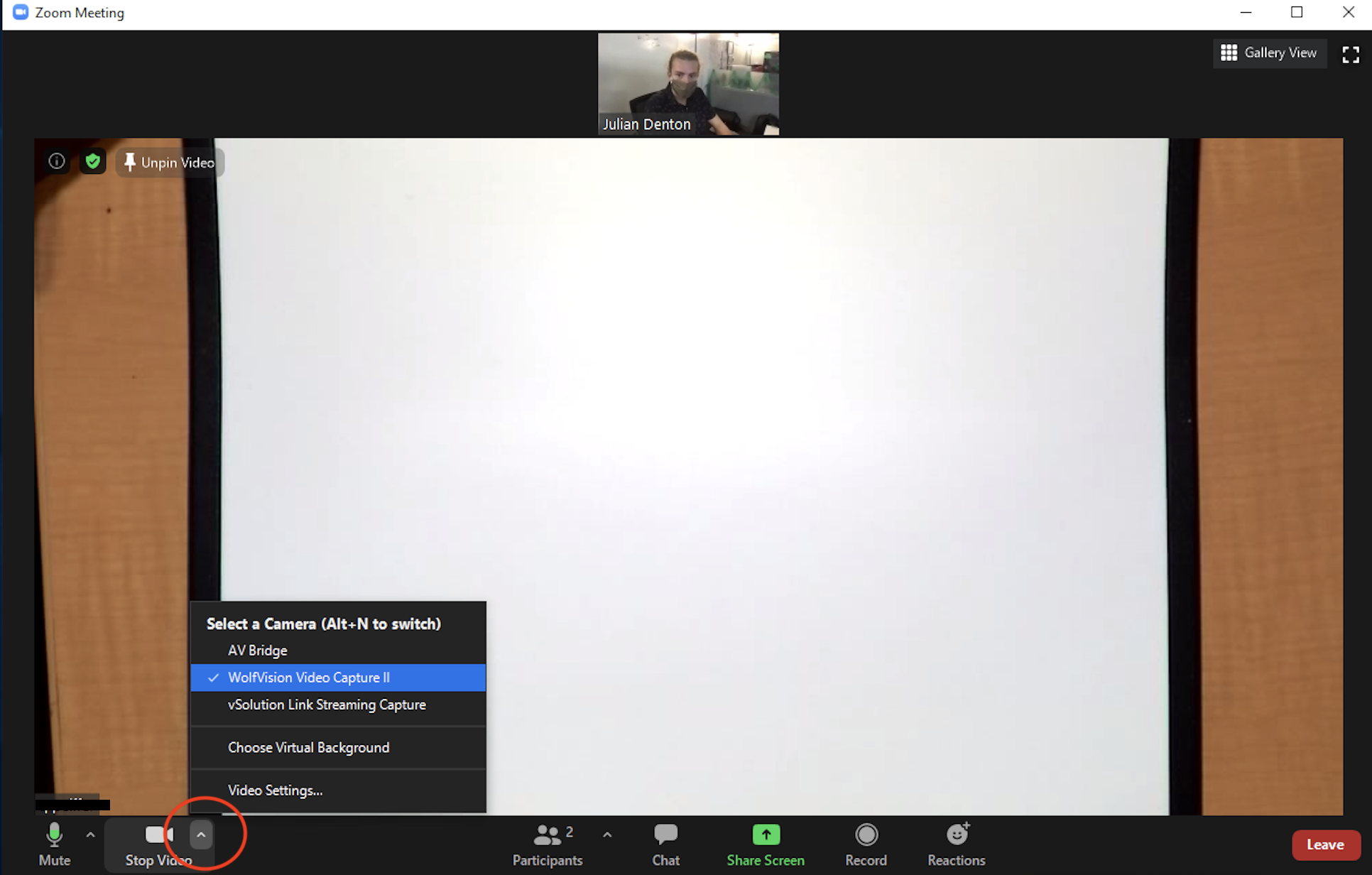Screen dimensions: 1372x875
Task: Expand the video camera options arrow
Action: point(201,834)
